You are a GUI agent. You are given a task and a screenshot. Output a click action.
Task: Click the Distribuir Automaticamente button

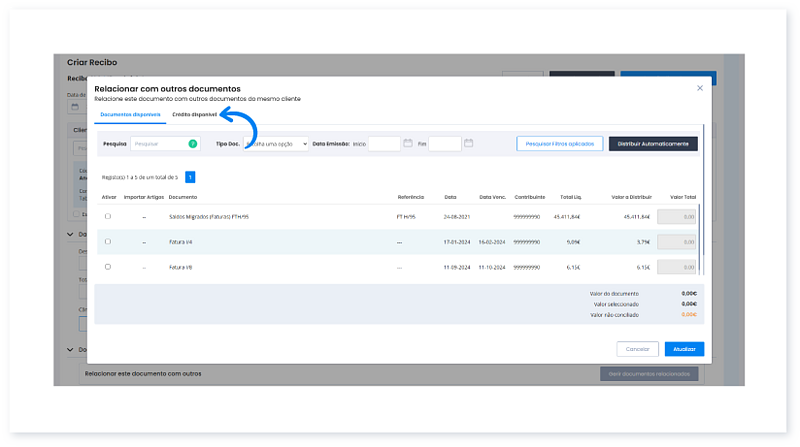pyautogui.click(x=653, y=144)
